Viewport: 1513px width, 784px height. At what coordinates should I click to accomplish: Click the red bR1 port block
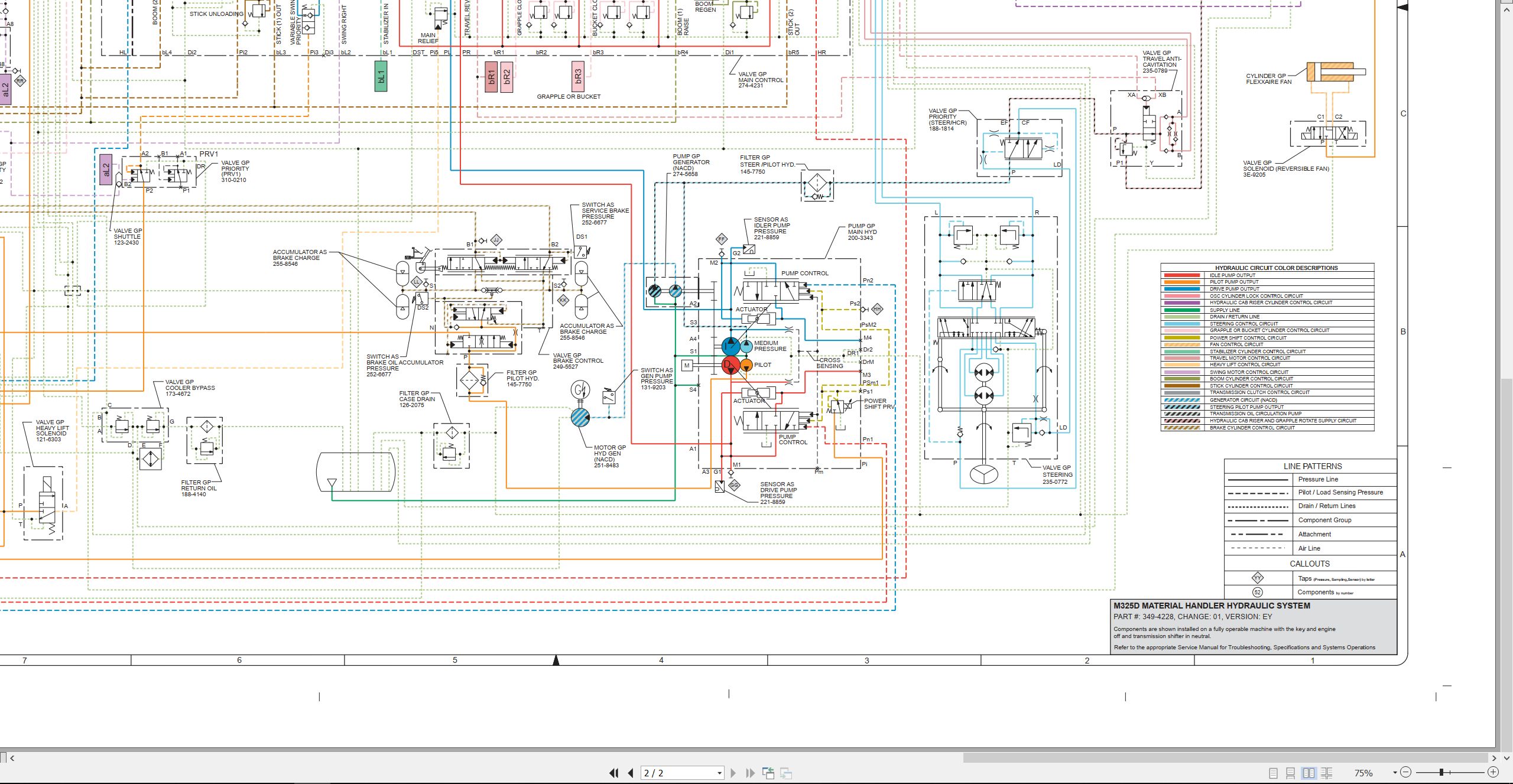coord(491,76)
